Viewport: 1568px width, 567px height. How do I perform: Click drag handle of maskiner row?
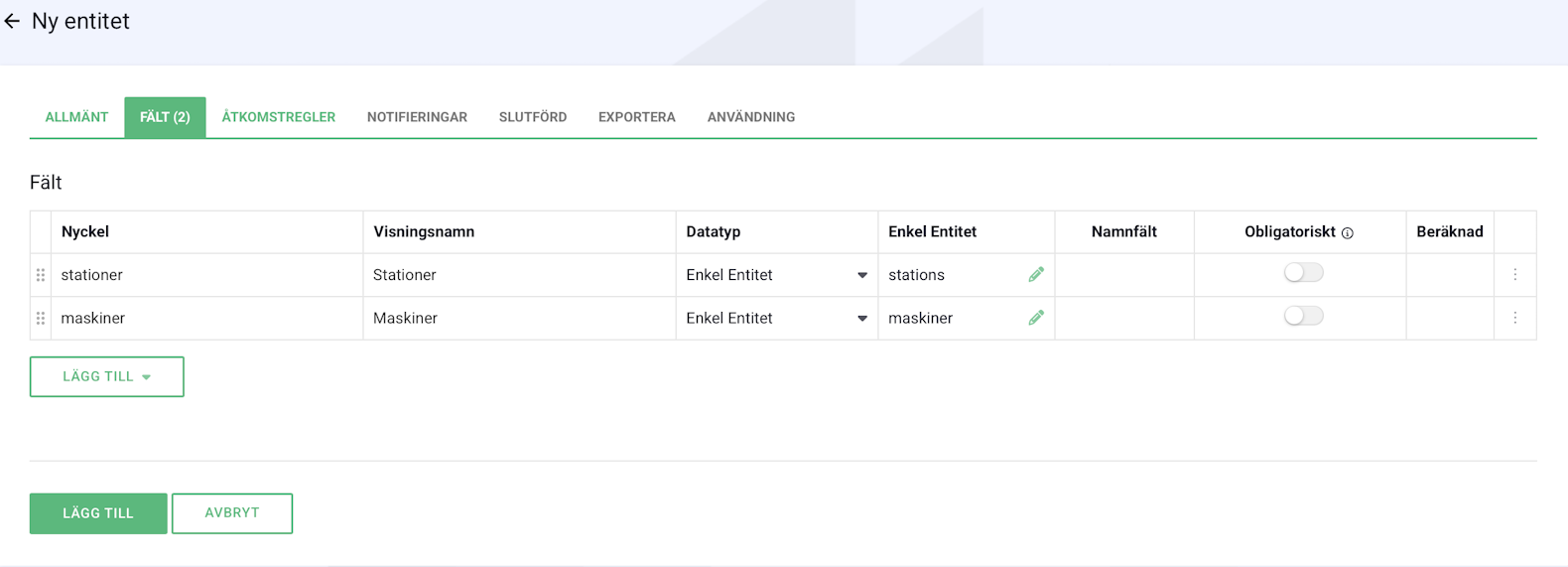[x=41, y=319]
